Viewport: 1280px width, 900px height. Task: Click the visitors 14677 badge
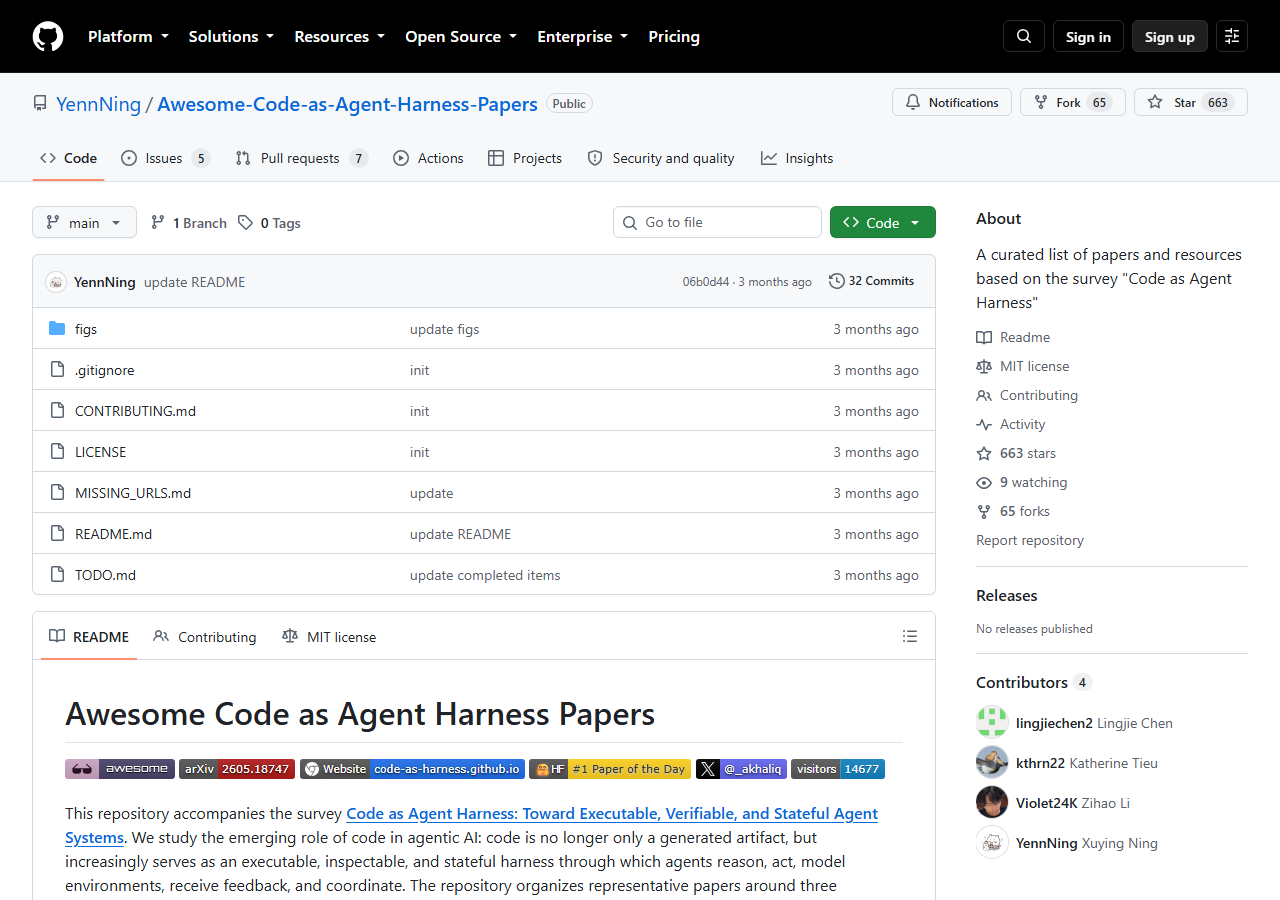click(x=838, y=769)
